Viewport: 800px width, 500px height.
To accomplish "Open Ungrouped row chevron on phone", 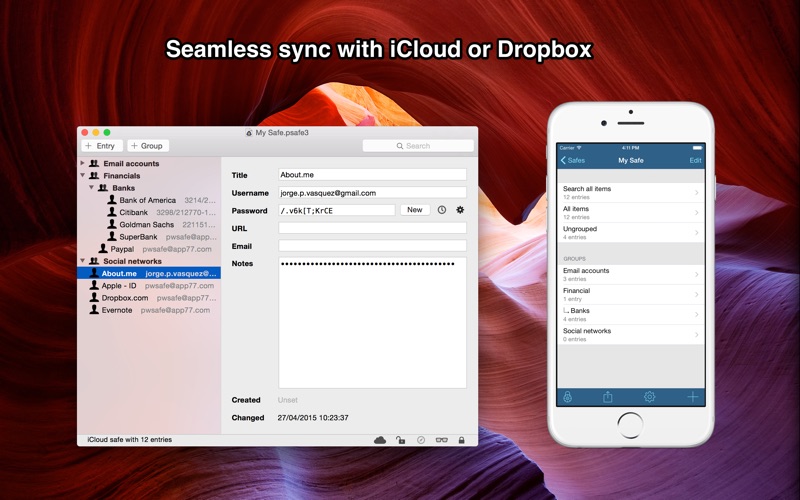I will [696, 233].
